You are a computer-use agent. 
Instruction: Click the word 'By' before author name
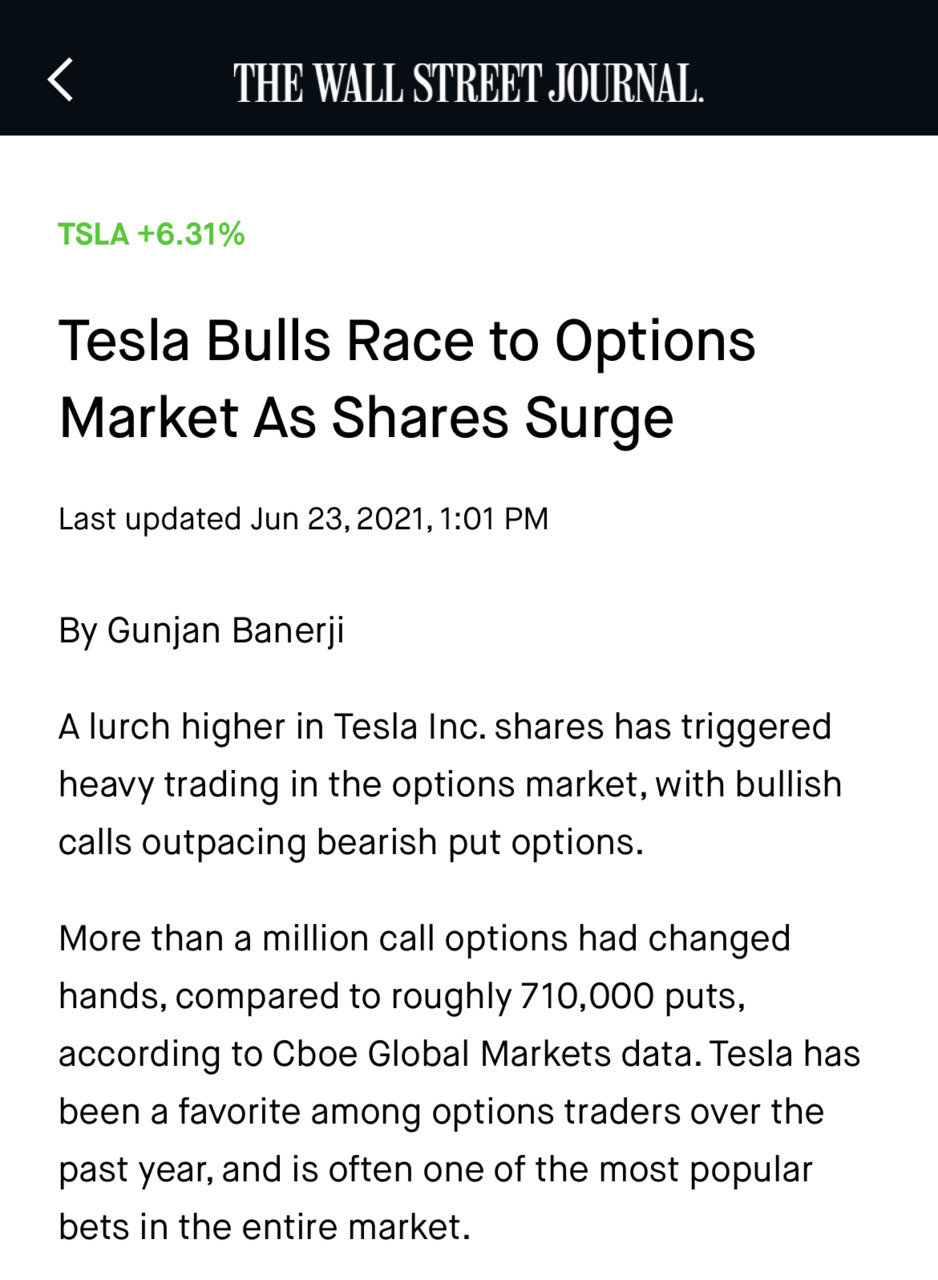click(78, 631)
